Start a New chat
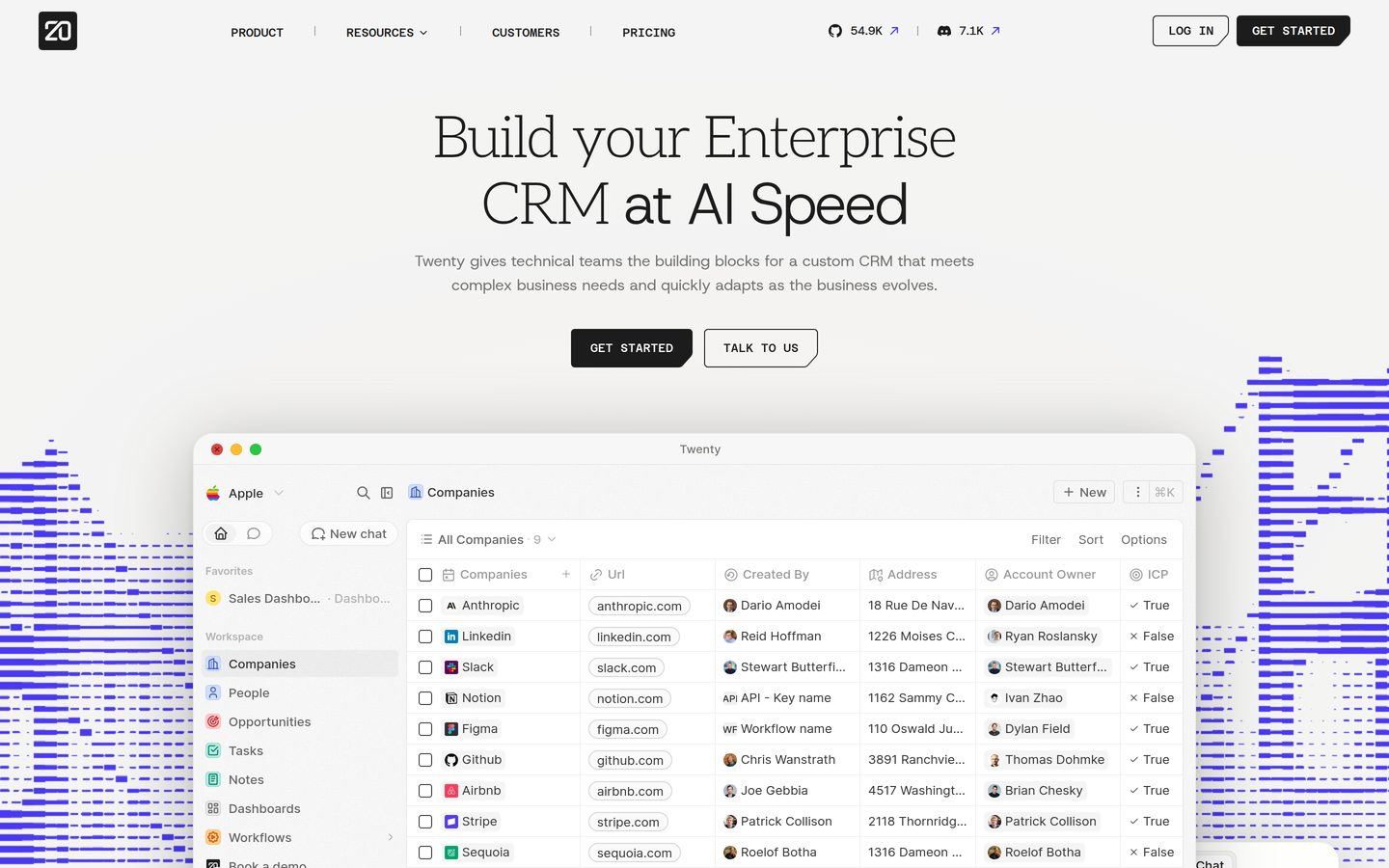This screenshot has width=1389, height=868. click(349, 533)
